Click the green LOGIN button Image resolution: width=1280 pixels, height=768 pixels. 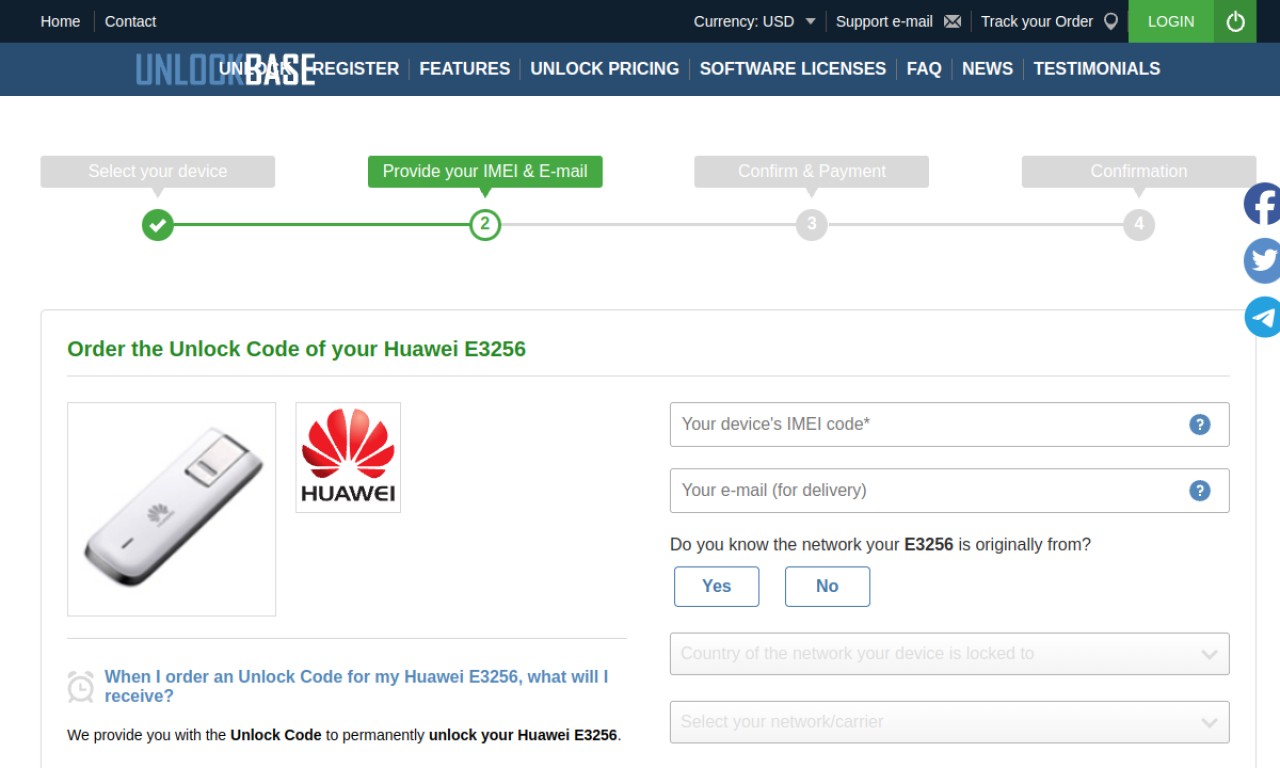click(x=1171, y=21)
